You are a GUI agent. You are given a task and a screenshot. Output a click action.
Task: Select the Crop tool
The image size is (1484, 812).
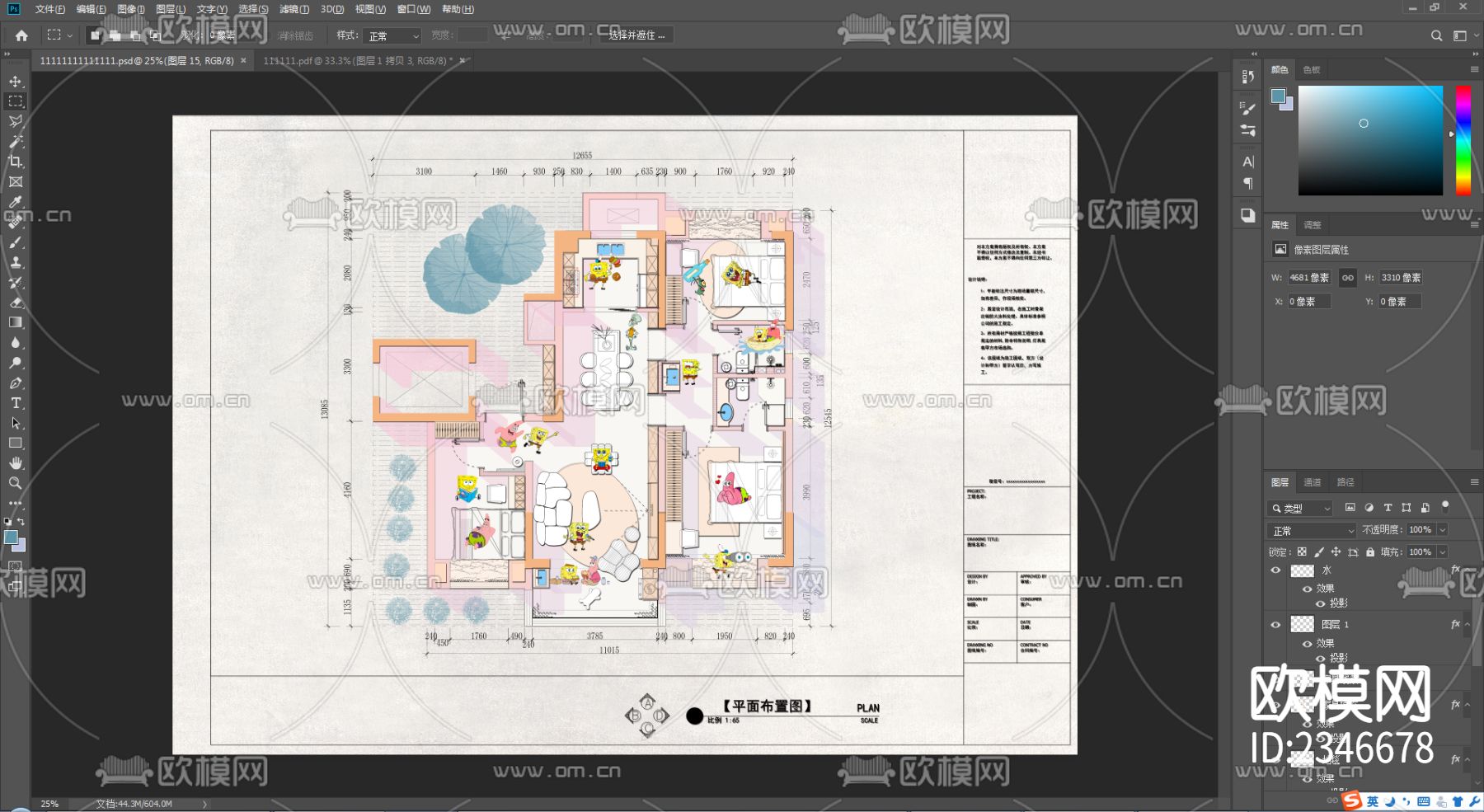tap(16, 162)
